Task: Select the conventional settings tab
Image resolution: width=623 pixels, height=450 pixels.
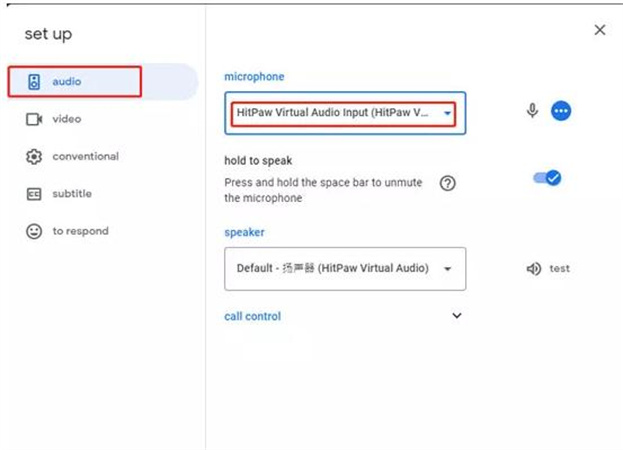Action: click(85, 157)
